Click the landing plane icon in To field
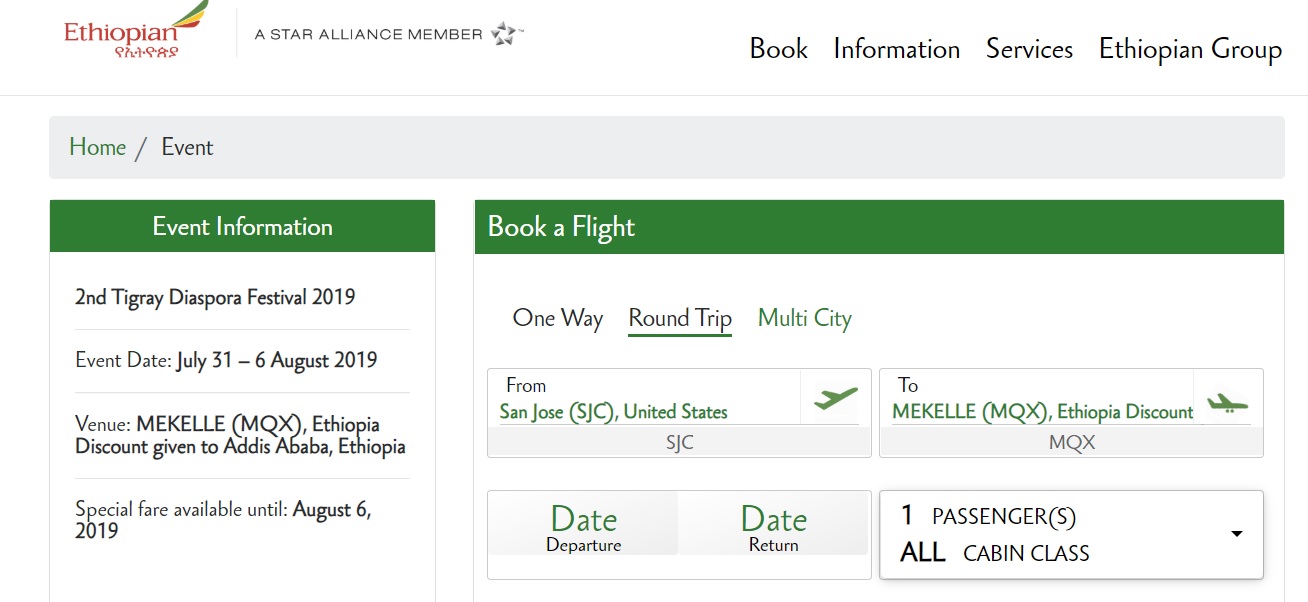This screenshot has height=602, width=1308. point(1227,403)
